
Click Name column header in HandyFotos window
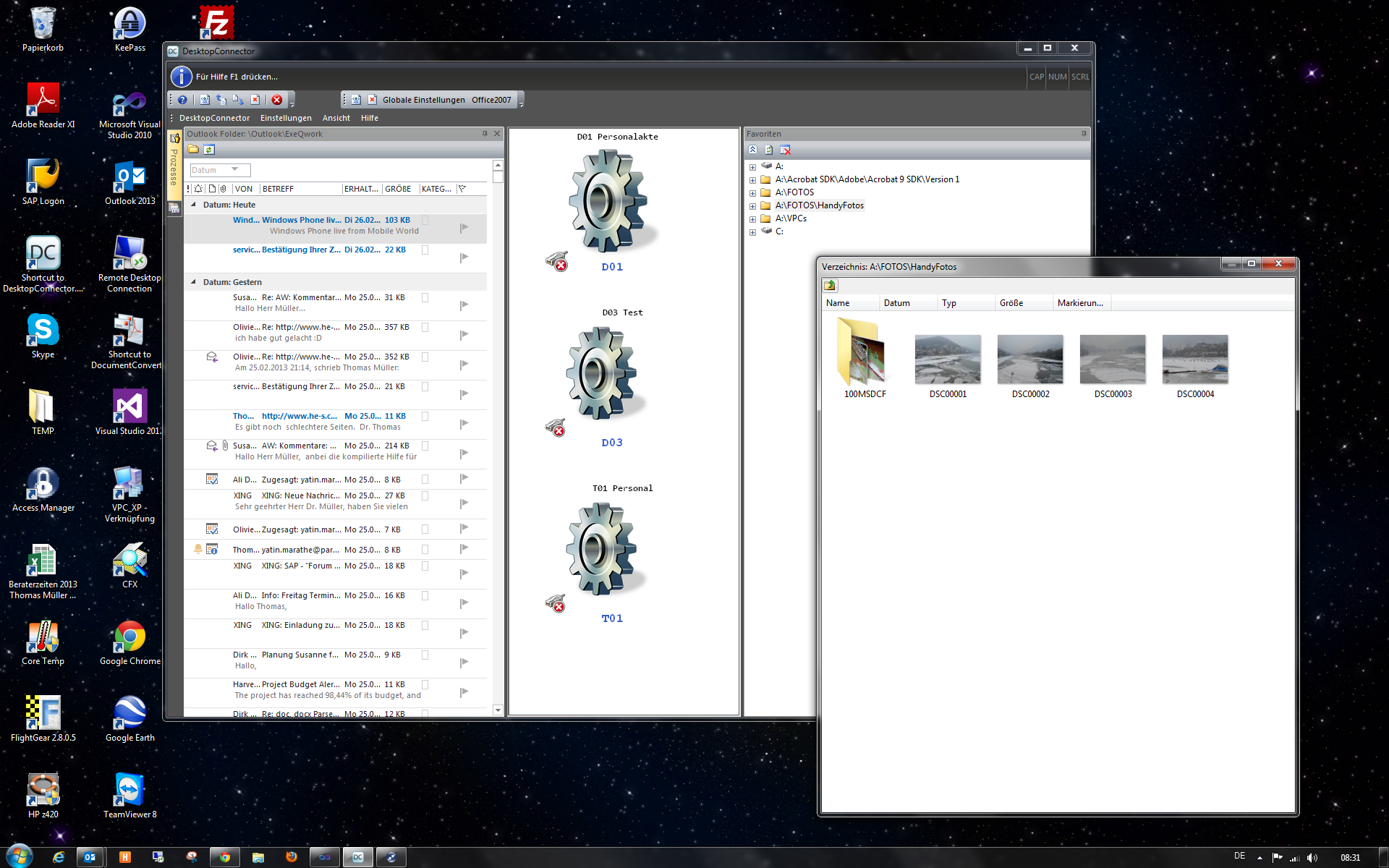coord(850,303)
